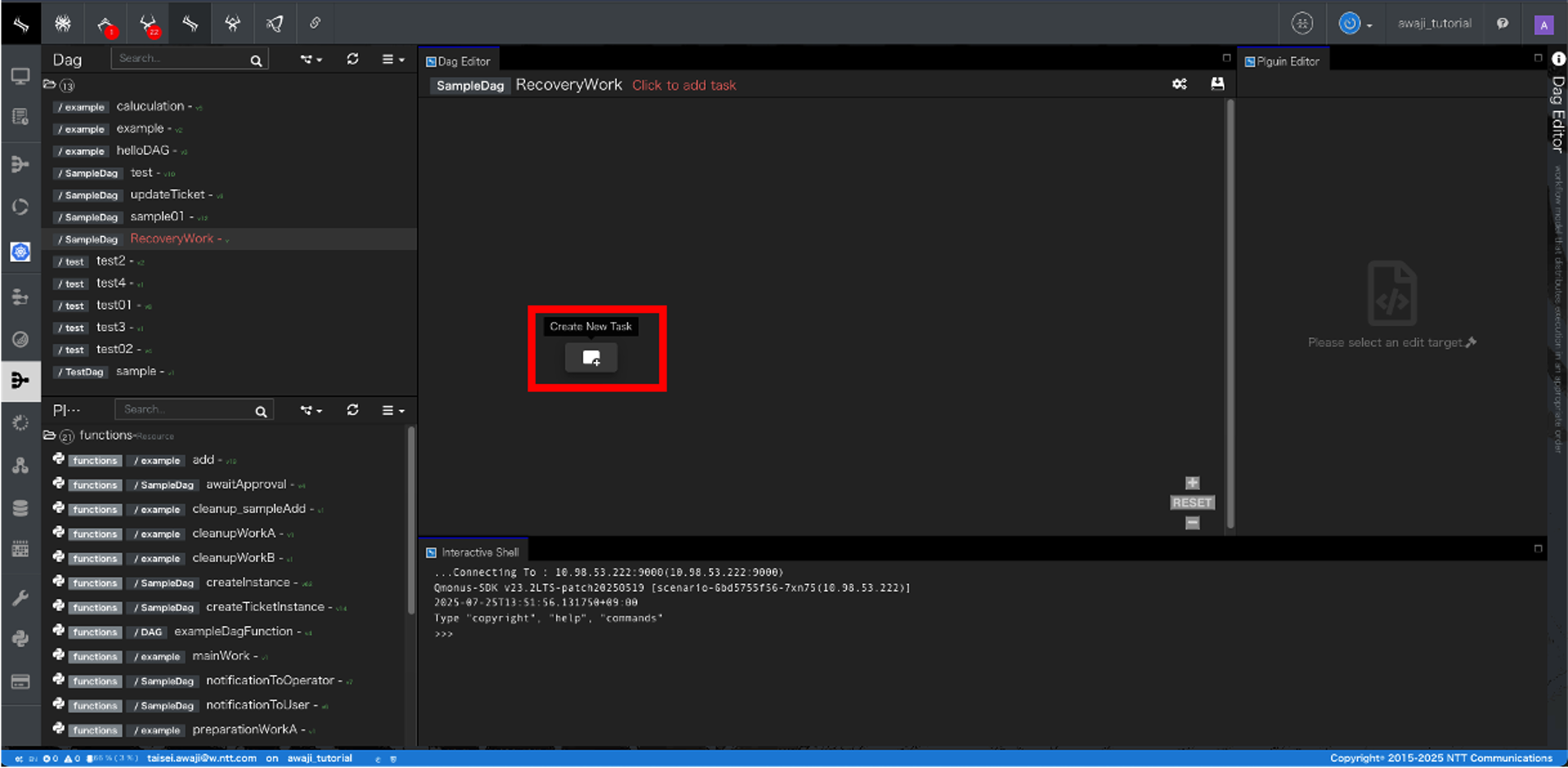Screen dimensions: 1568x768
Task: Maximize the Dag Editor panel
Action: pos(1226,58)
